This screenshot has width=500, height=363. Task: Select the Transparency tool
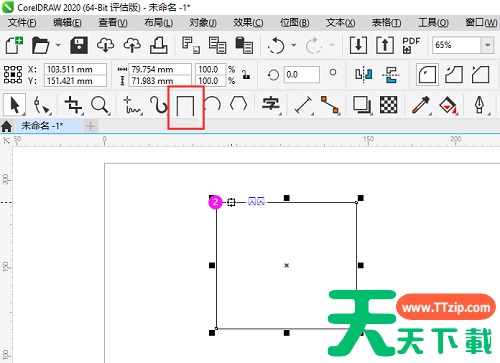point(389,105)
